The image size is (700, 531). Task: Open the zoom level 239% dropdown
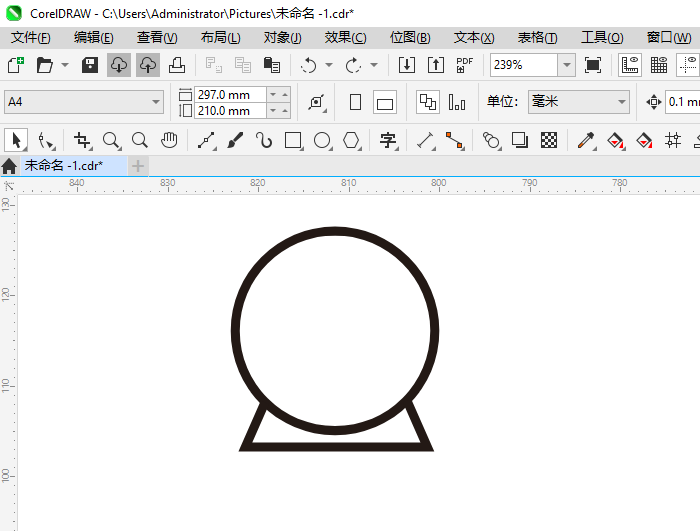click(x=566, y=65)
